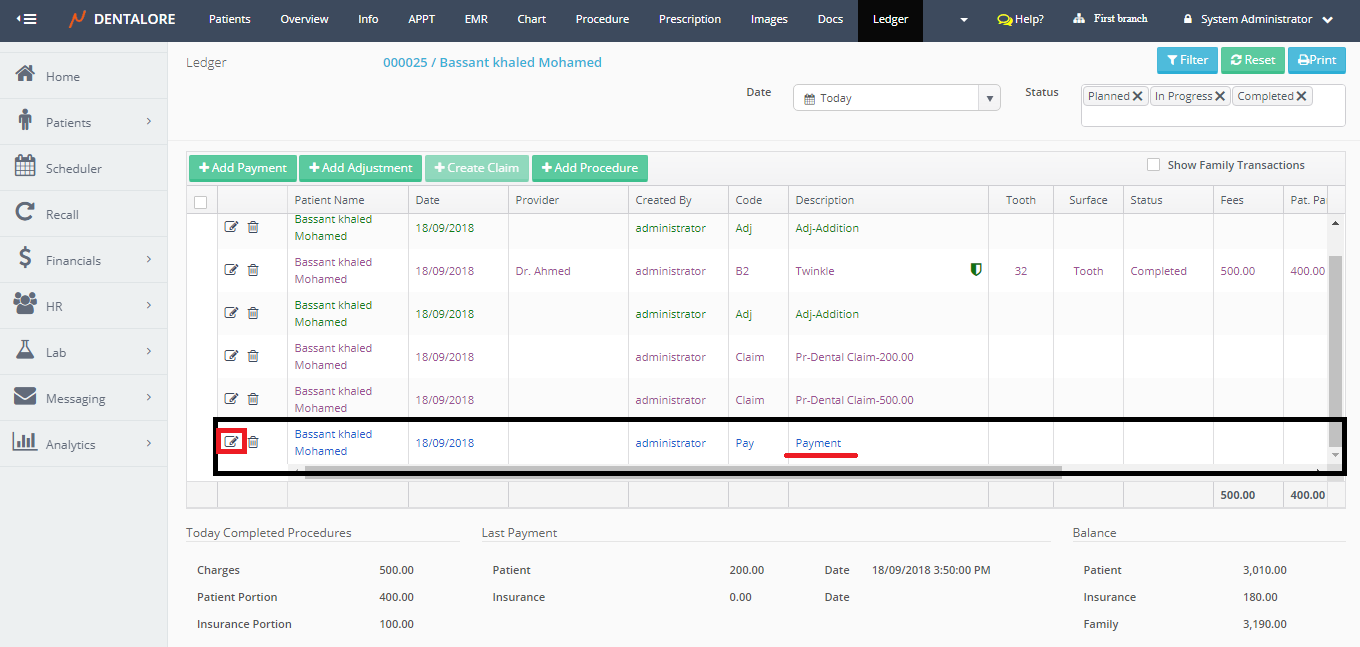Screen dimensions: 1360x647
Task: Click the Scheduler calendar icon in sidebar
Action: click(x=25, y=167)
